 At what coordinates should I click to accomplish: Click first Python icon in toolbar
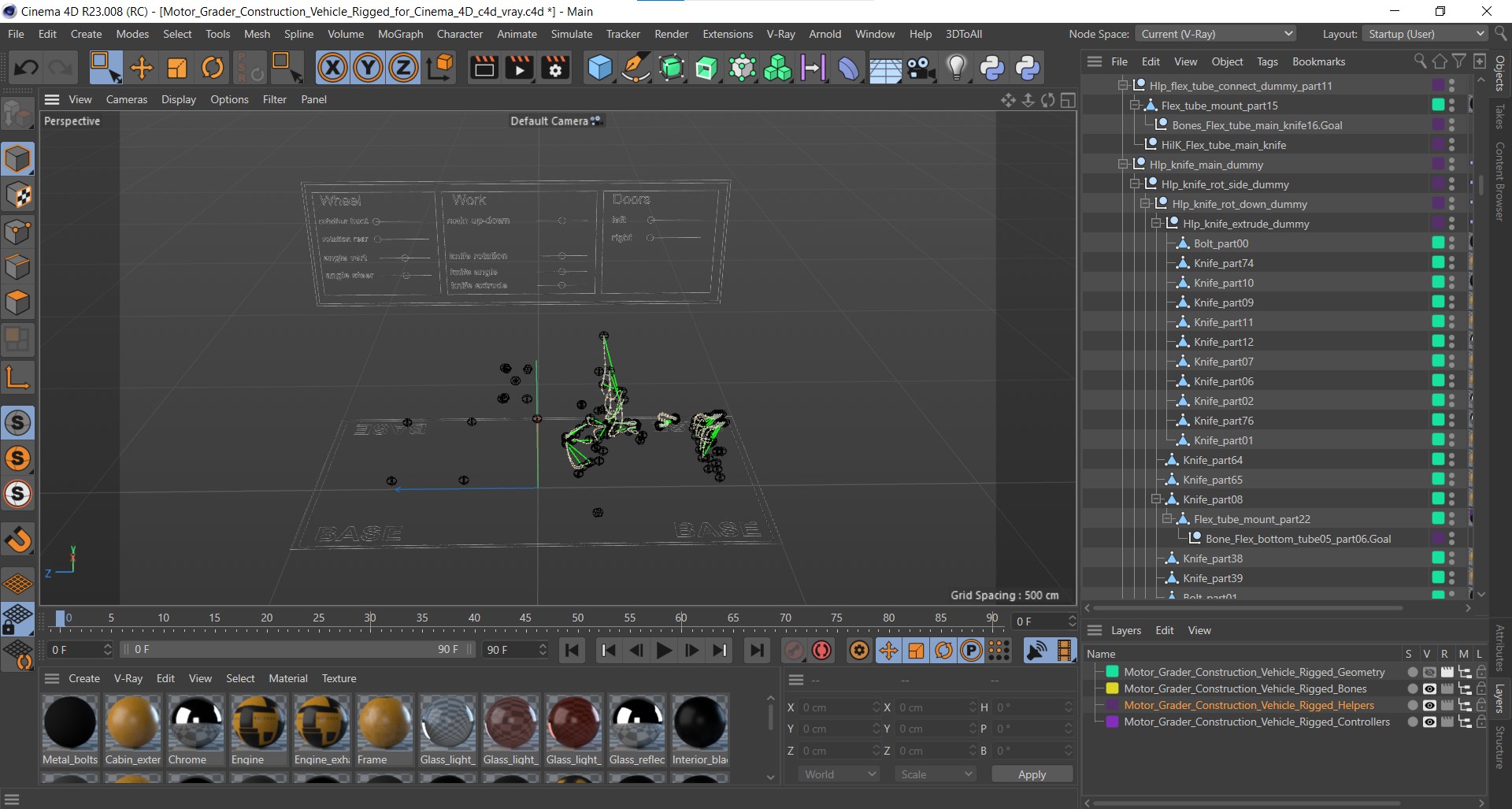click(991, 68)
